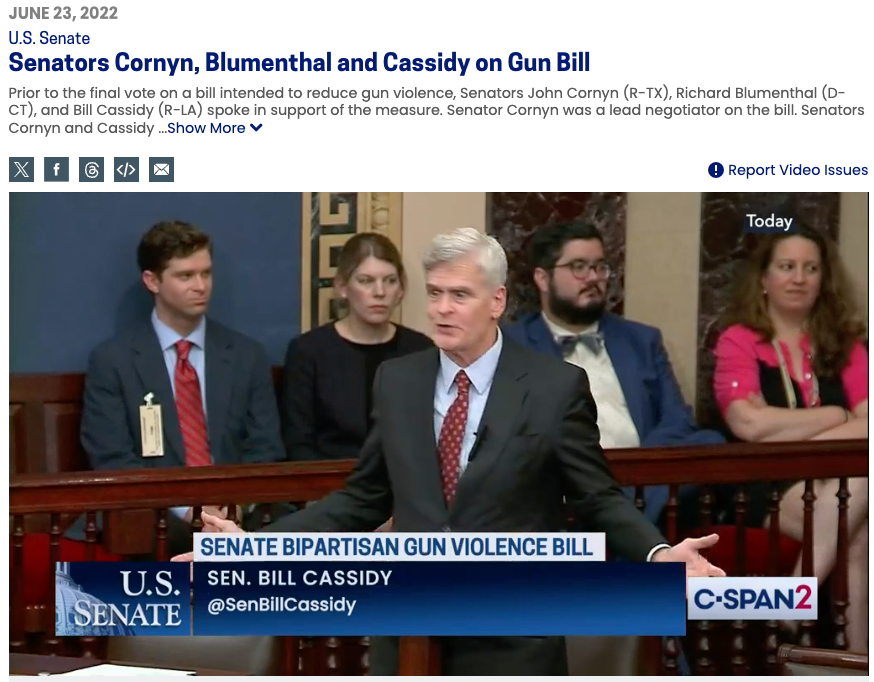The image size is (874, 682).
Task: Click the SEN. BILL CASSIDY name caption
Action: click(299, 578)
